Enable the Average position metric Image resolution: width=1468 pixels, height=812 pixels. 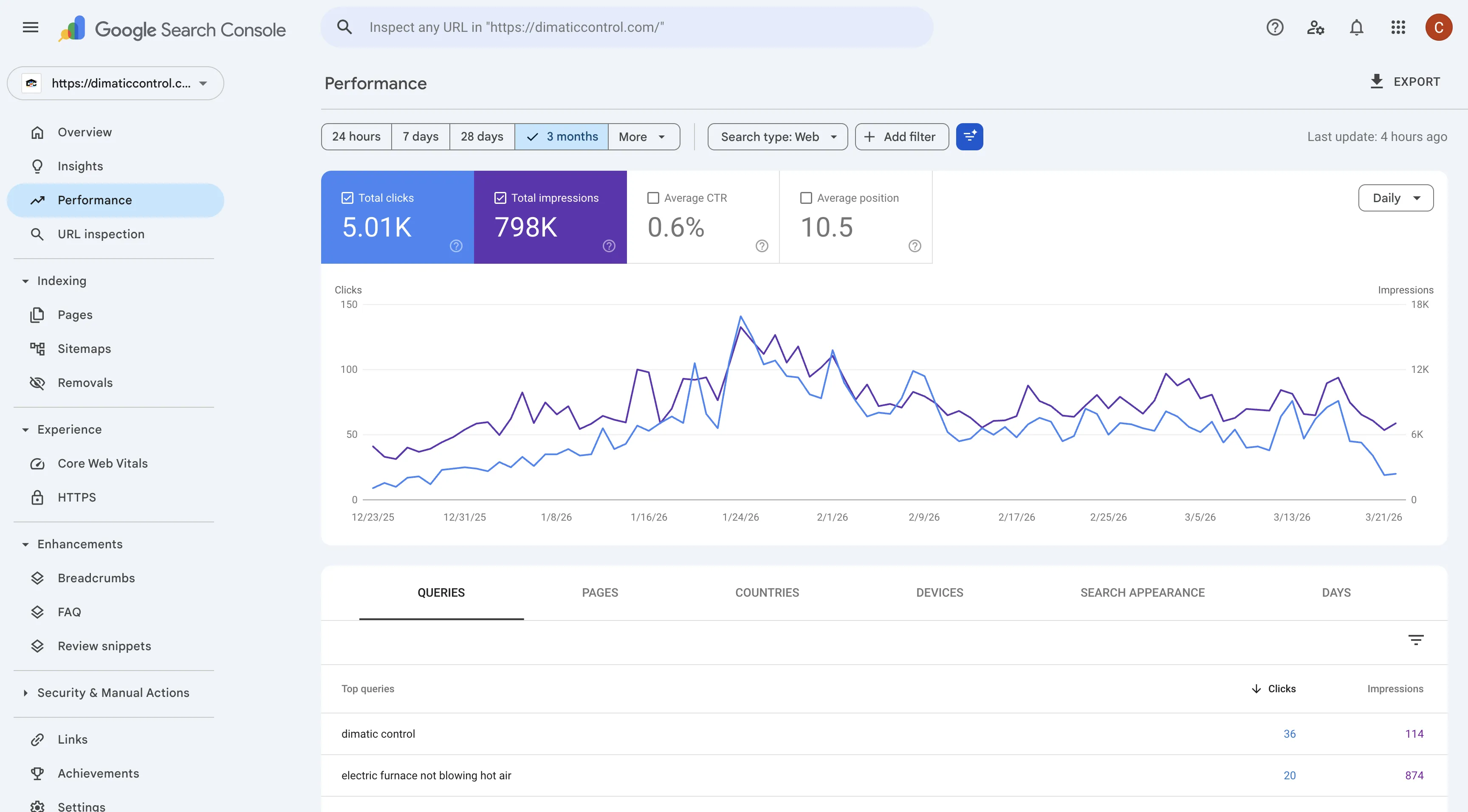coord(805,197)
